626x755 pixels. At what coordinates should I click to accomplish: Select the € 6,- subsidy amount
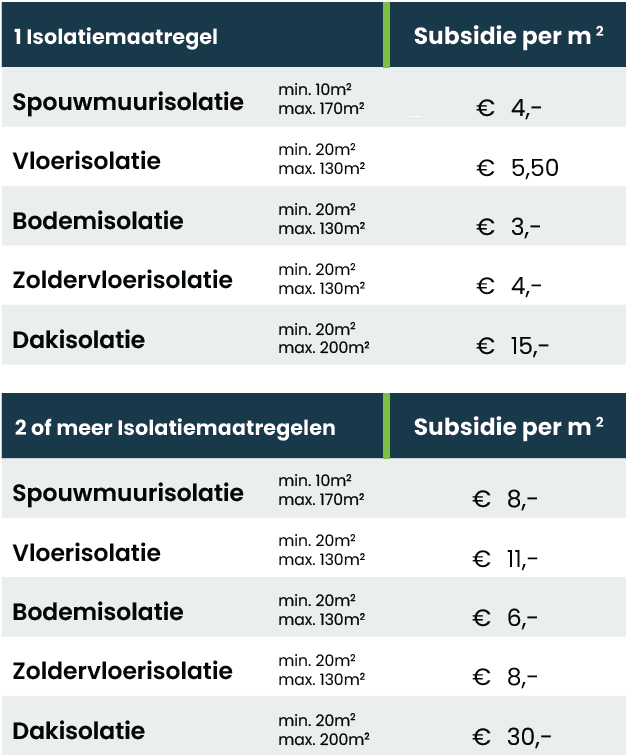506,618
